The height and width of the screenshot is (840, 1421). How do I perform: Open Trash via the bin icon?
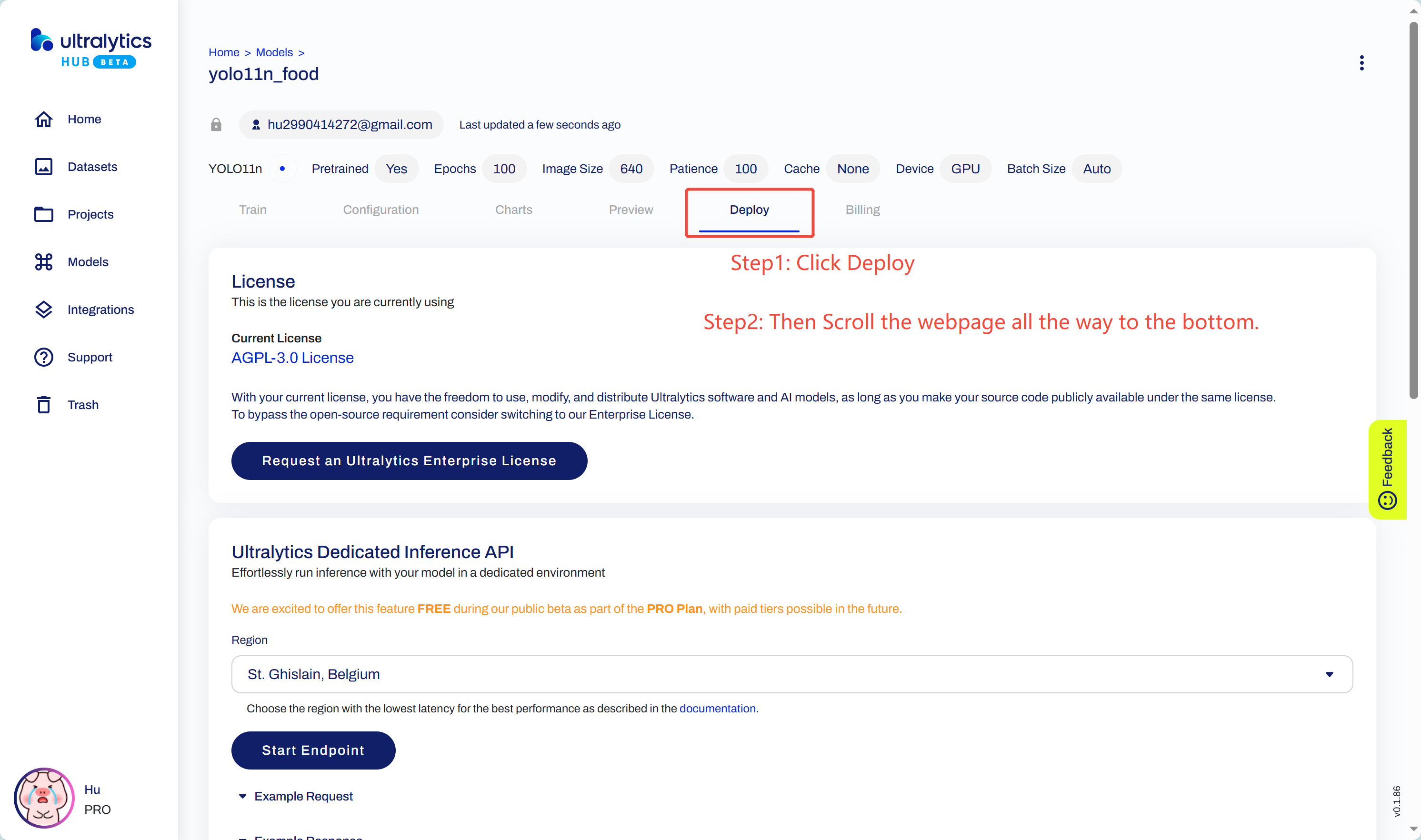(x=44, y=405)
